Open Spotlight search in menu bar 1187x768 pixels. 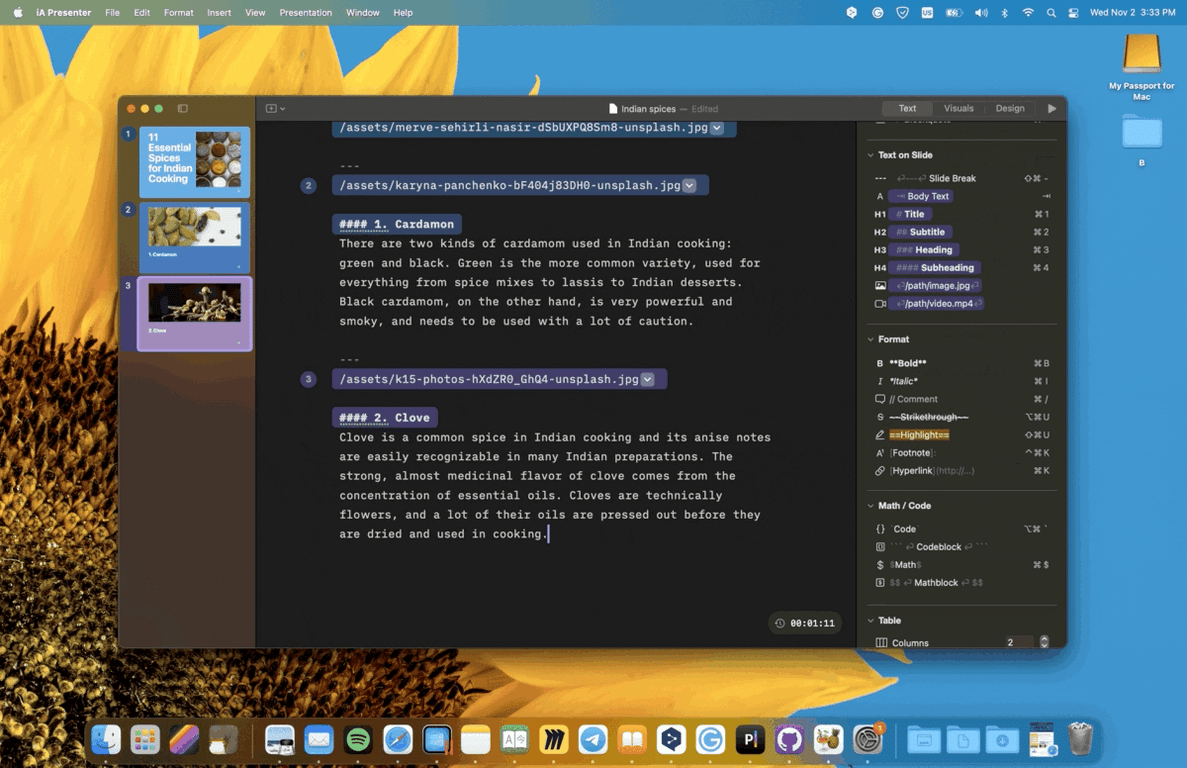pos(1051,12)
